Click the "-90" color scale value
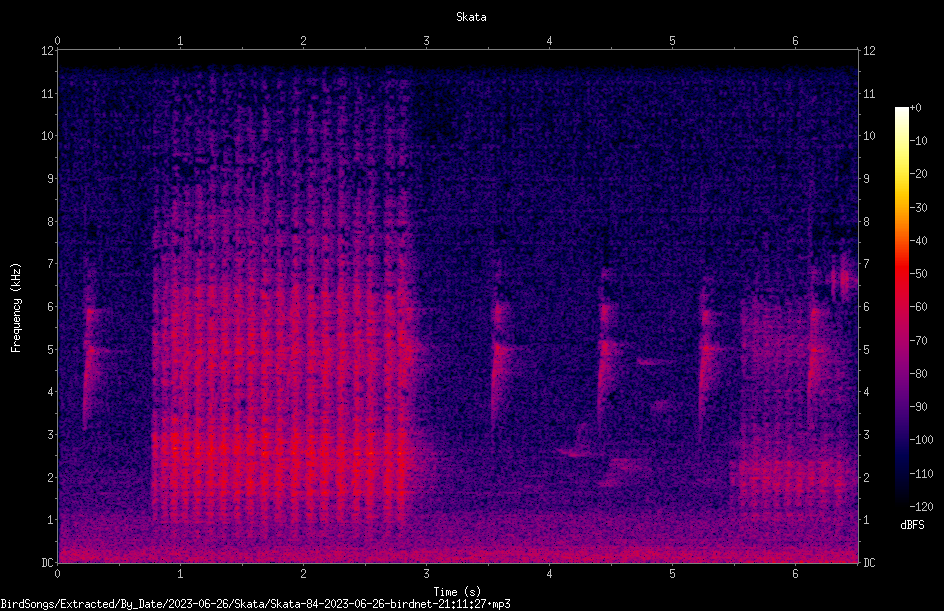This screenshot has height=611, width=944. (918, 407)
